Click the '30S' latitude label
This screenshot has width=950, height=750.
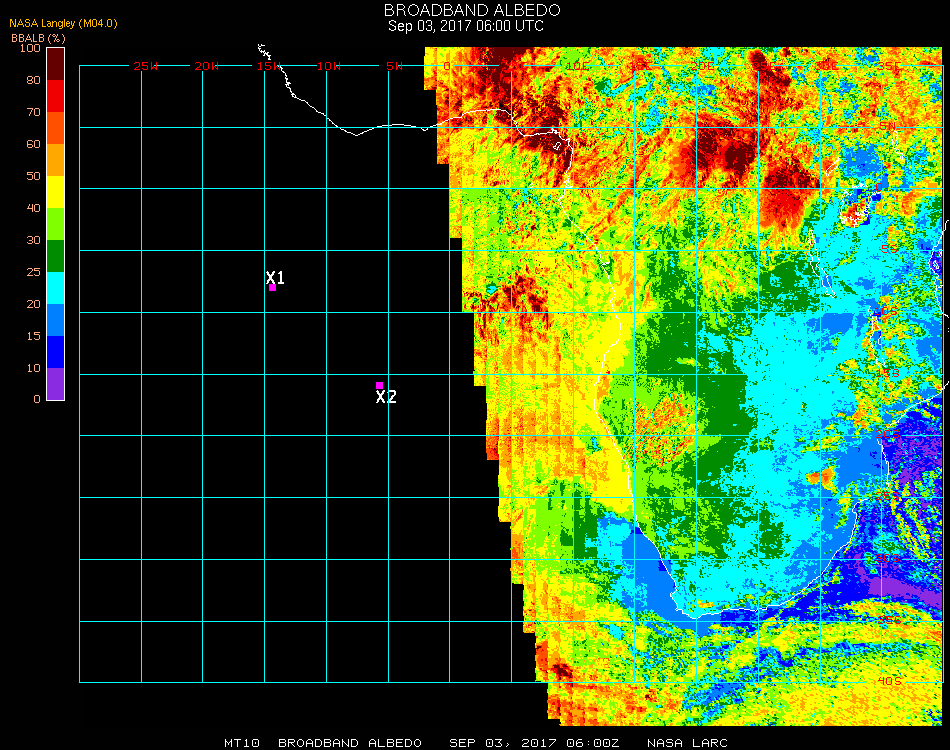click(888, 557)
